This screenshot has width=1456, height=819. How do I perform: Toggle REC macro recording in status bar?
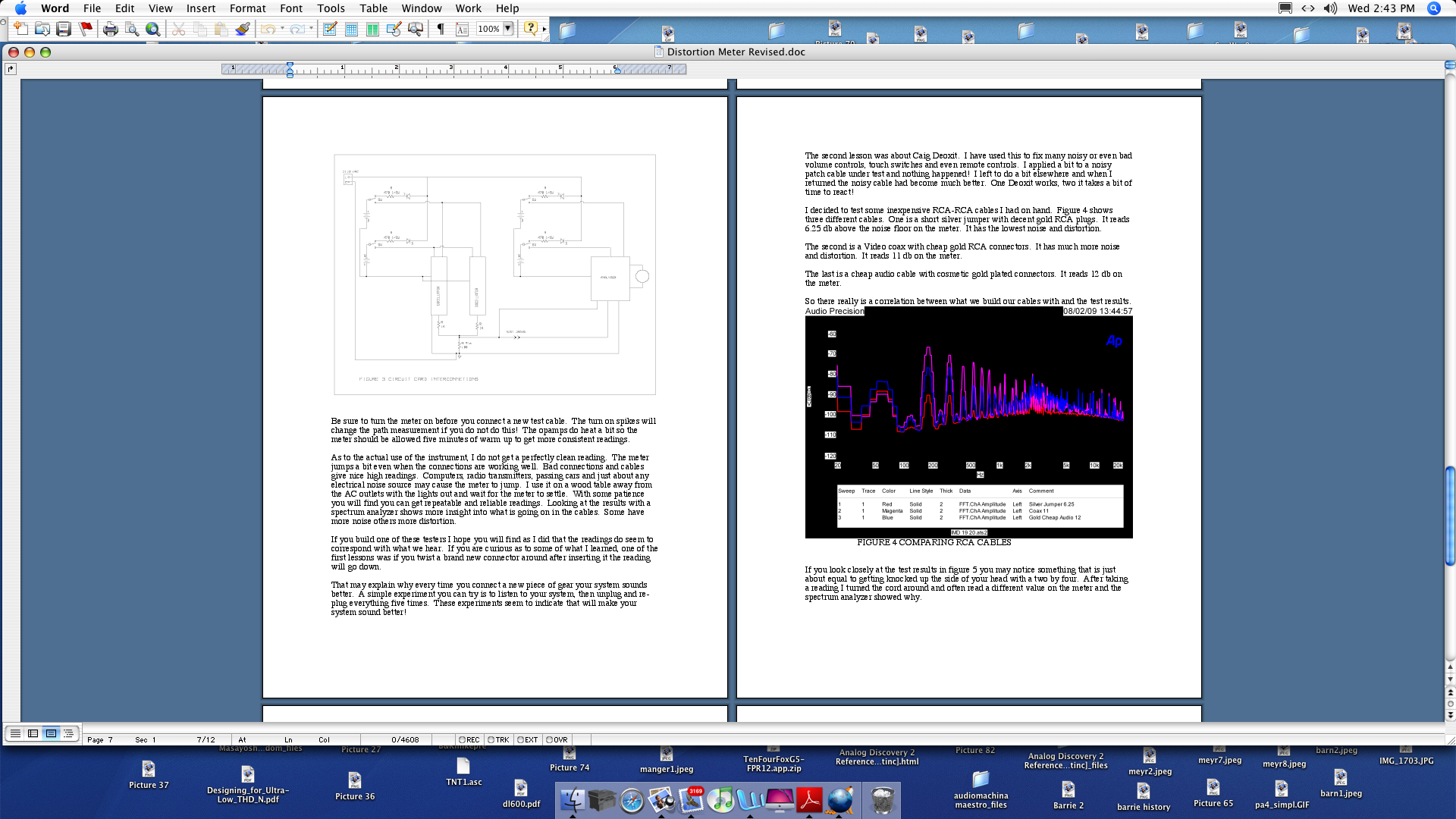469,739
